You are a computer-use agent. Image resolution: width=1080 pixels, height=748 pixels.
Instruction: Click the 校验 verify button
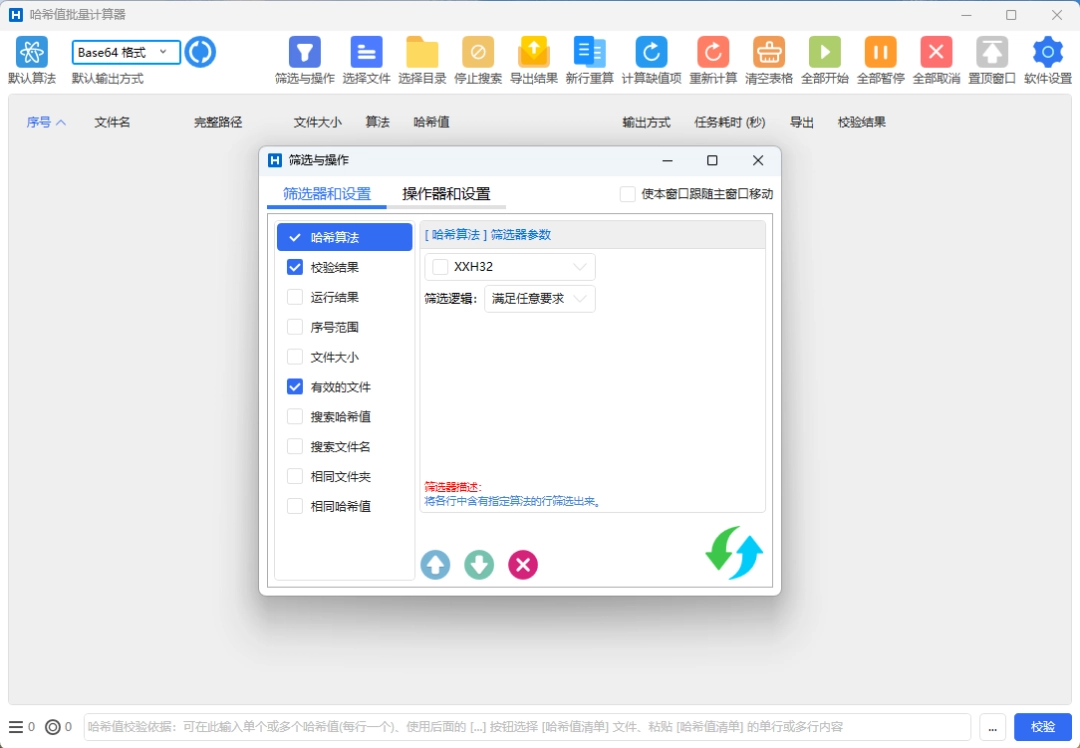tap(1042, 727)
